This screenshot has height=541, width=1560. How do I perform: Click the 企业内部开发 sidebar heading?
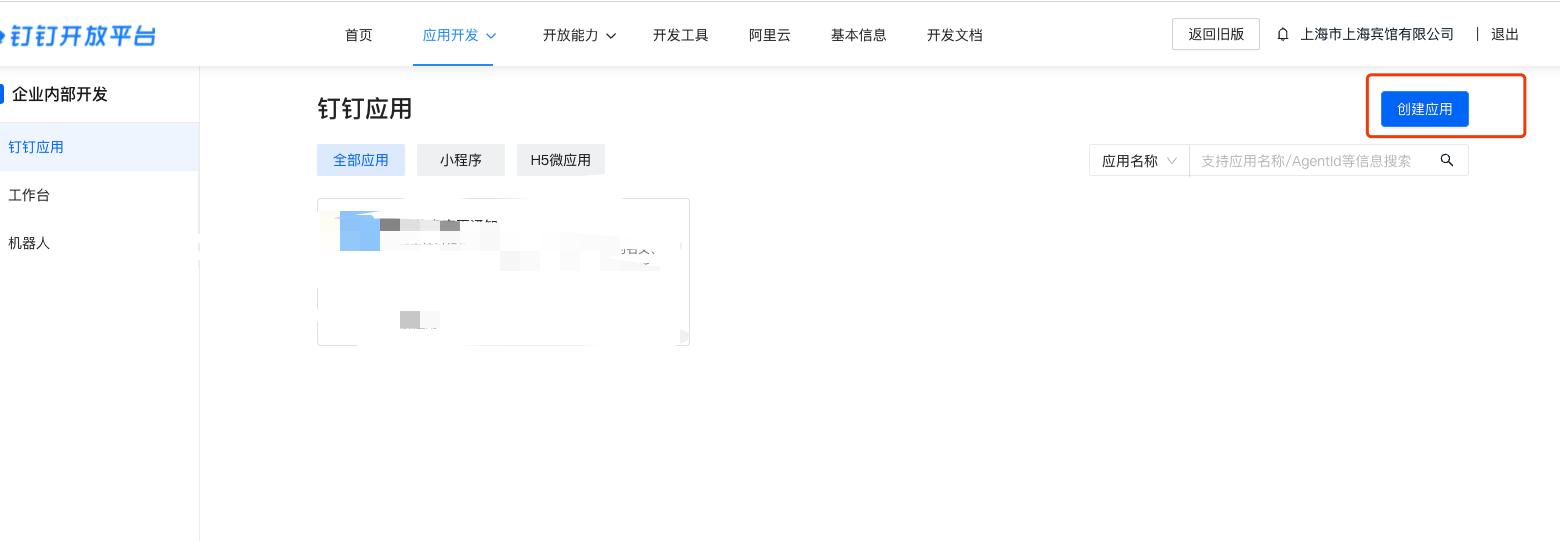point(59,95)
